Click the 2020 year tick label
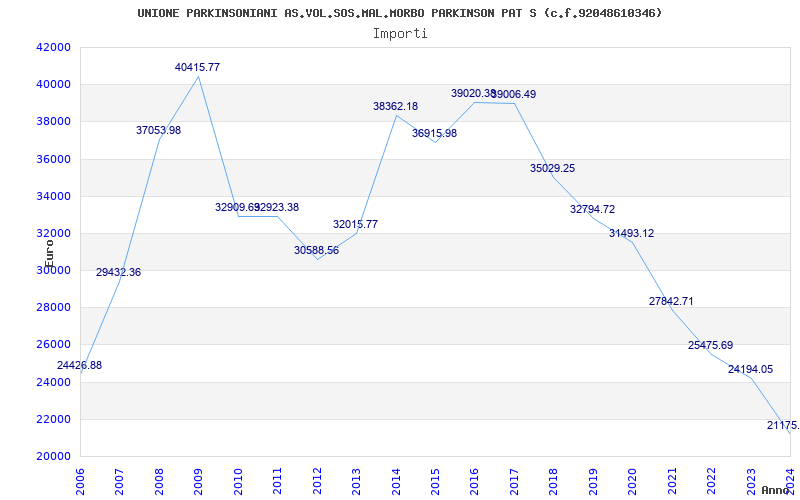The height and width of the screenshot is (500, 800). [x=633, y=481]
